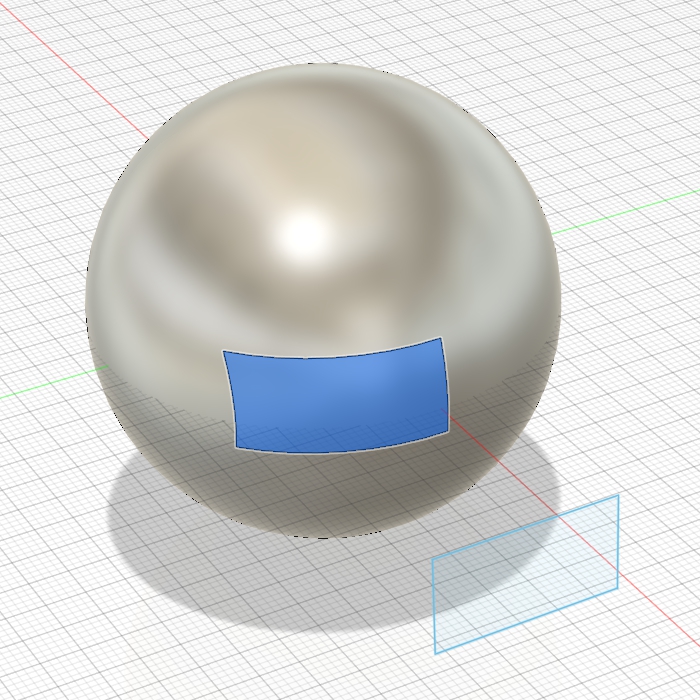The width and height of the screenshot is (700, 700).
Task: Click the left edge of the blue patch
Action: click(230, 400)
